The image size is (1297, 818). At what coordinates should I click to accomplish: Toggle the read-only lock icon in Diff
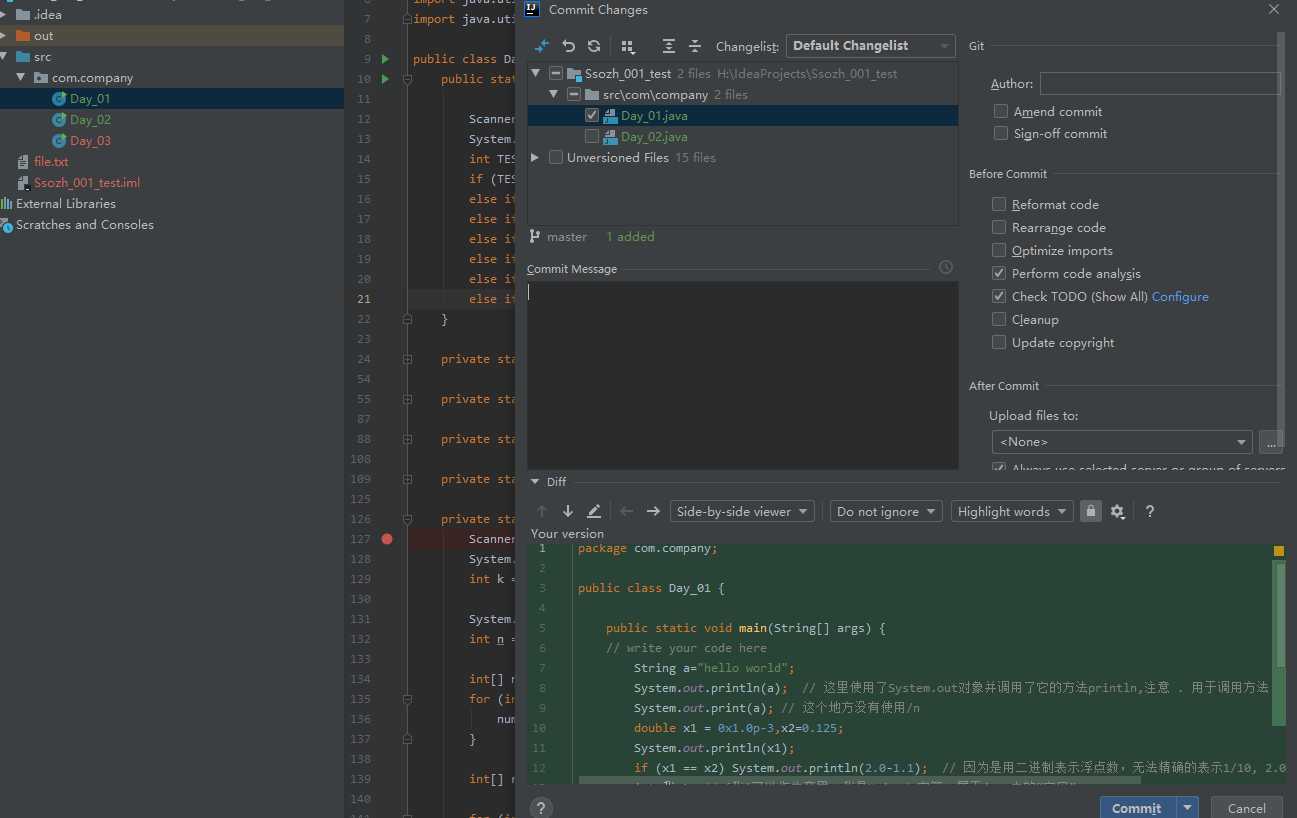1091,511
